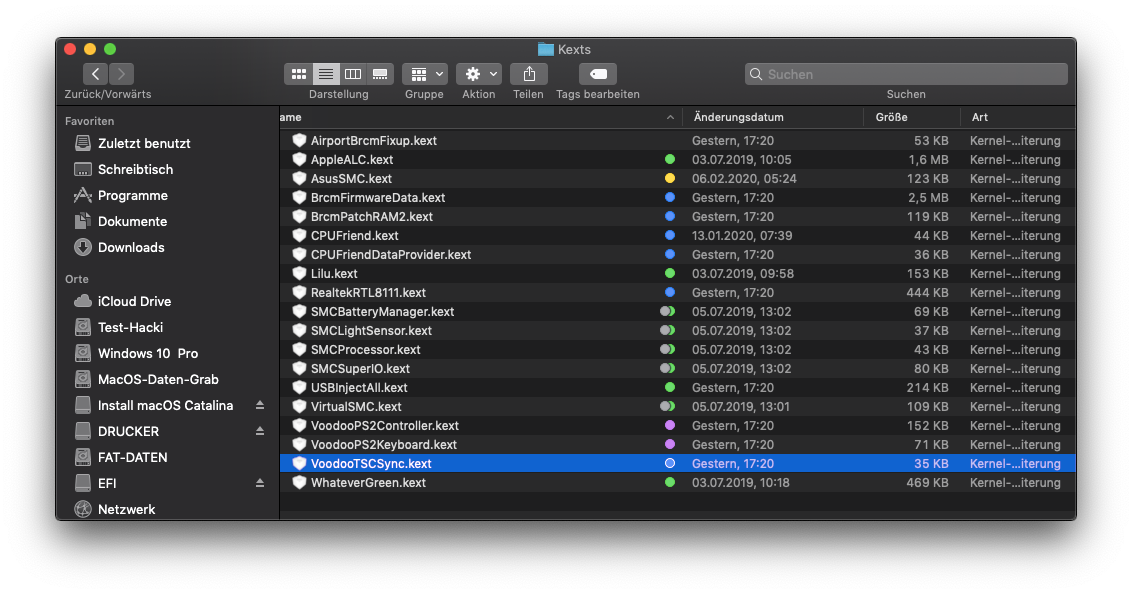Switch to gallery view
Viewport: 1132px width, 594px height.
tap(380, 74)
